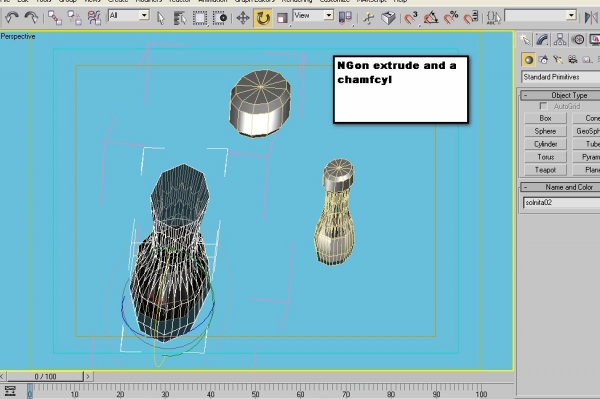This screenshot has width=600, height=399.
Task: Click the Cylinder primitive button
Action: (545, 144)
